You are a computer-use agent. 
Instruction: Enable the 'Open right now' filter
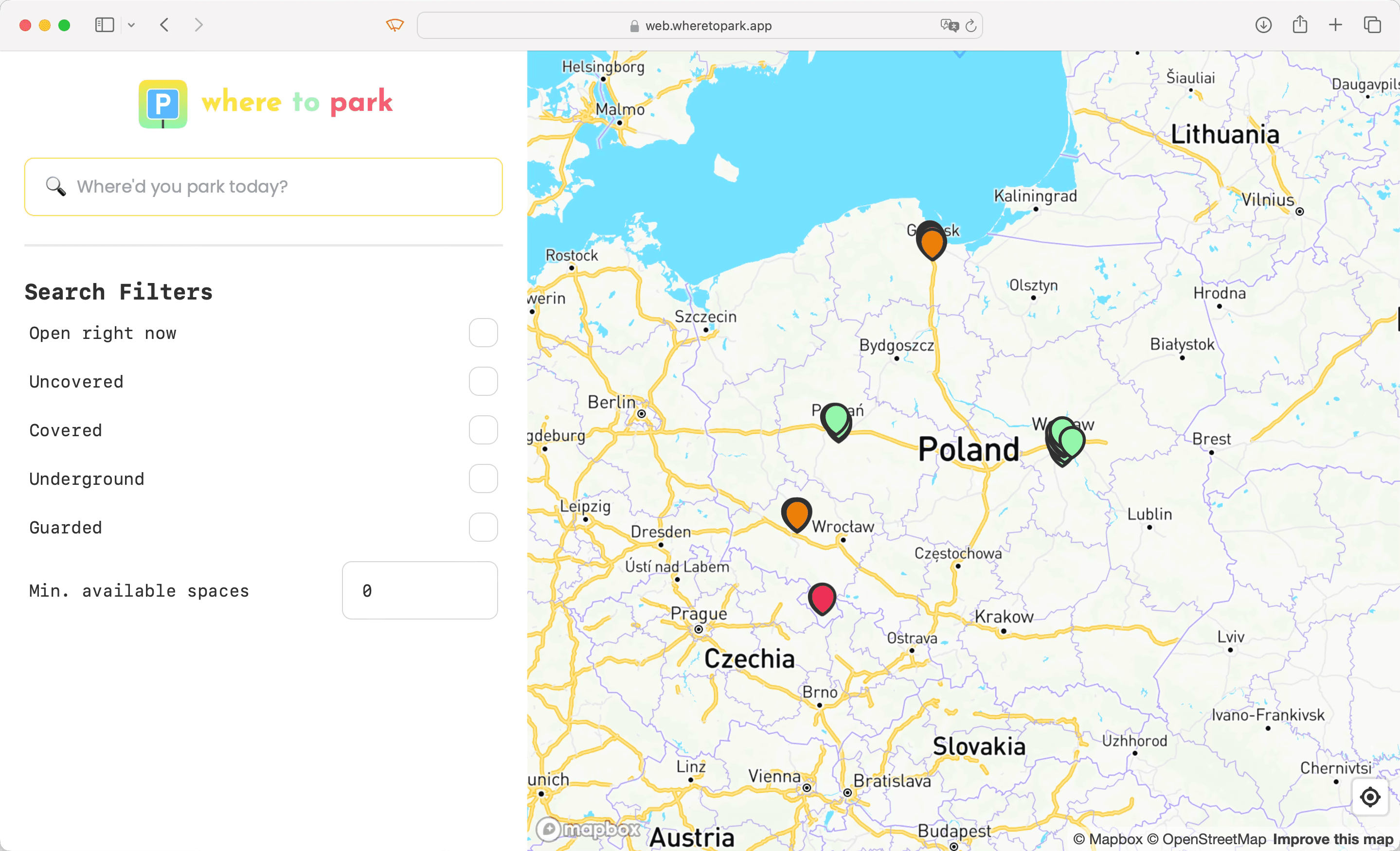pos(483,332)
